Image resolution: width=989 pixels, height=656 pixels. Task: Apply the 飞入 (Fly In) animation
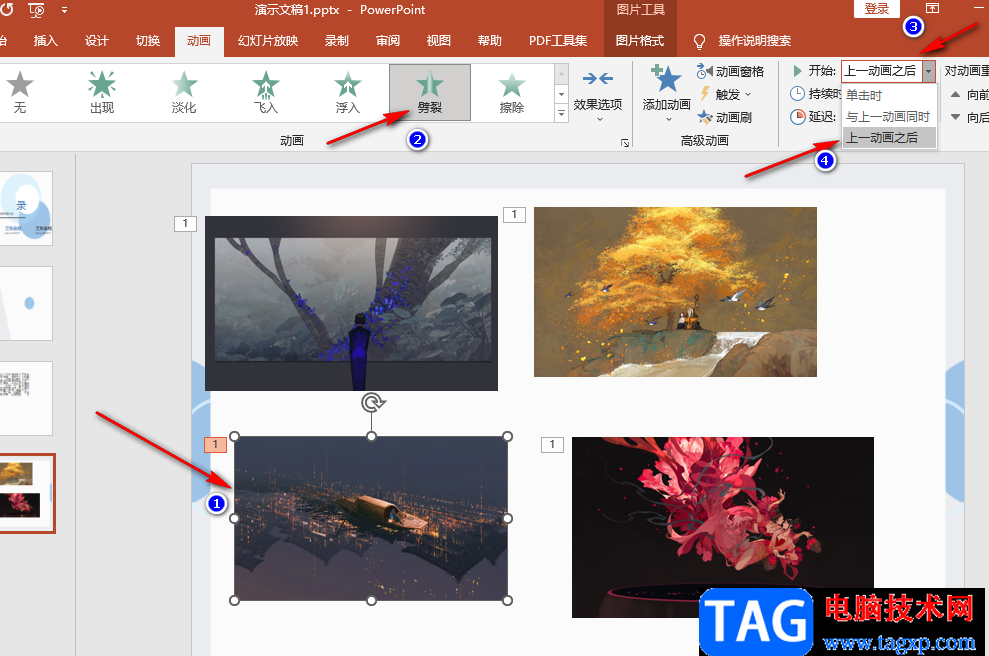click(x=266, y=92)
